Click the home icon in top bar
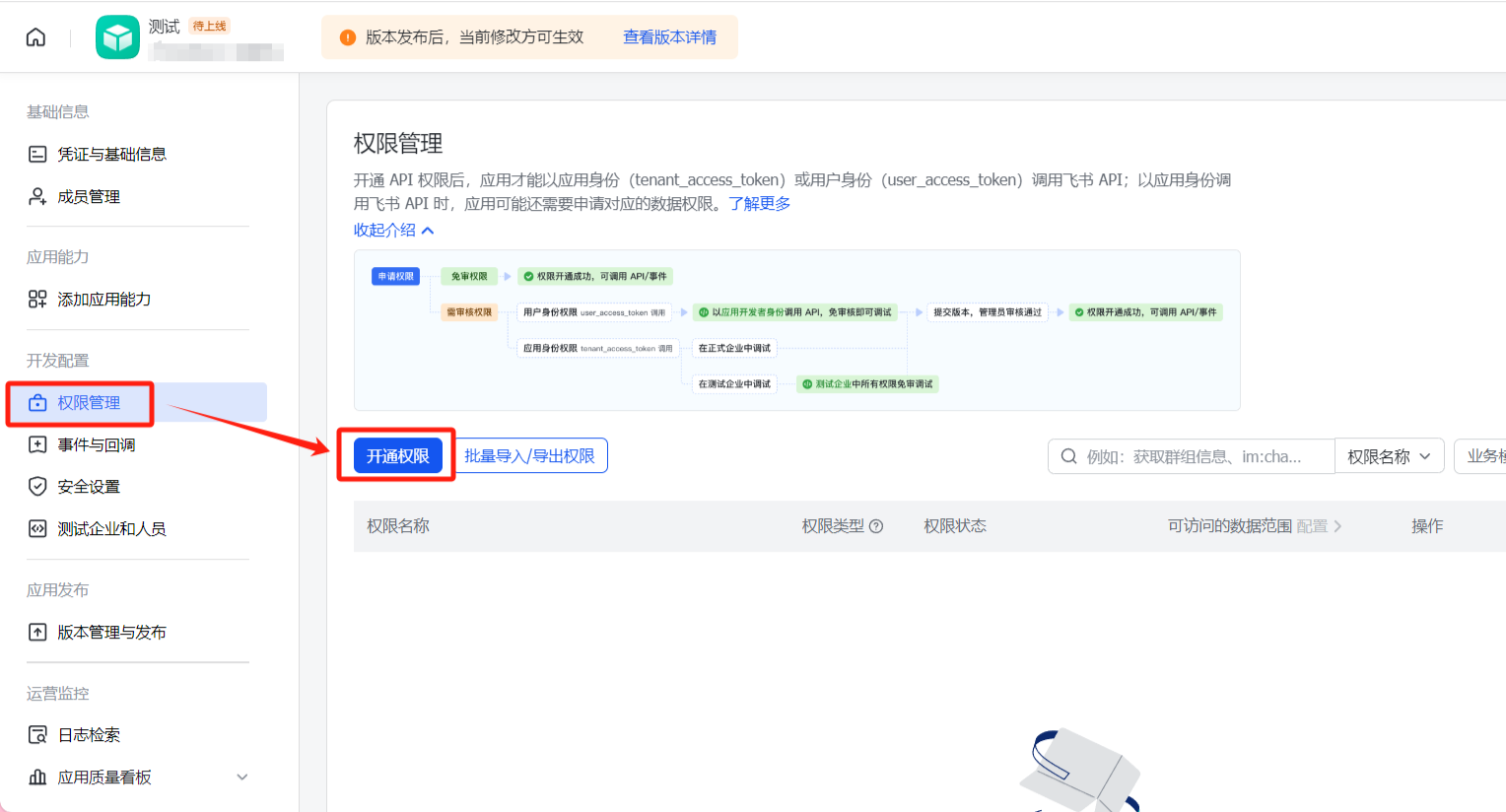The image size is (1506, 812). (x=35, y=37)
